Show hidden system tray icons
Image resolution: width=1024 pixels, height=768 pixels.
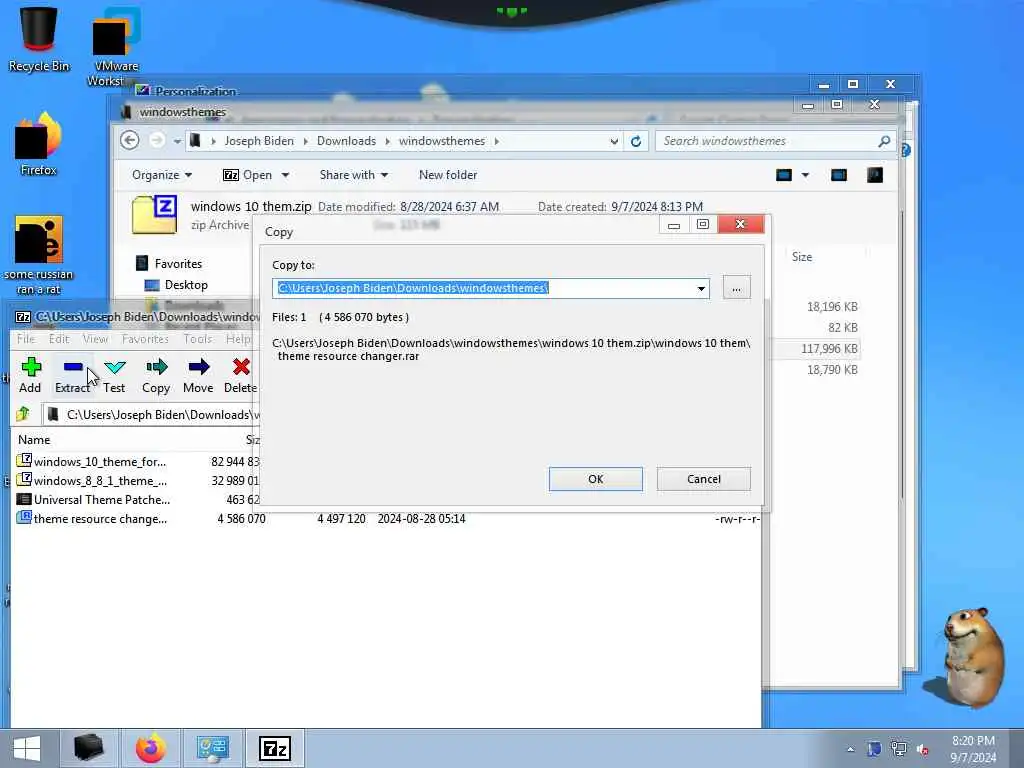tap(850, 750)
